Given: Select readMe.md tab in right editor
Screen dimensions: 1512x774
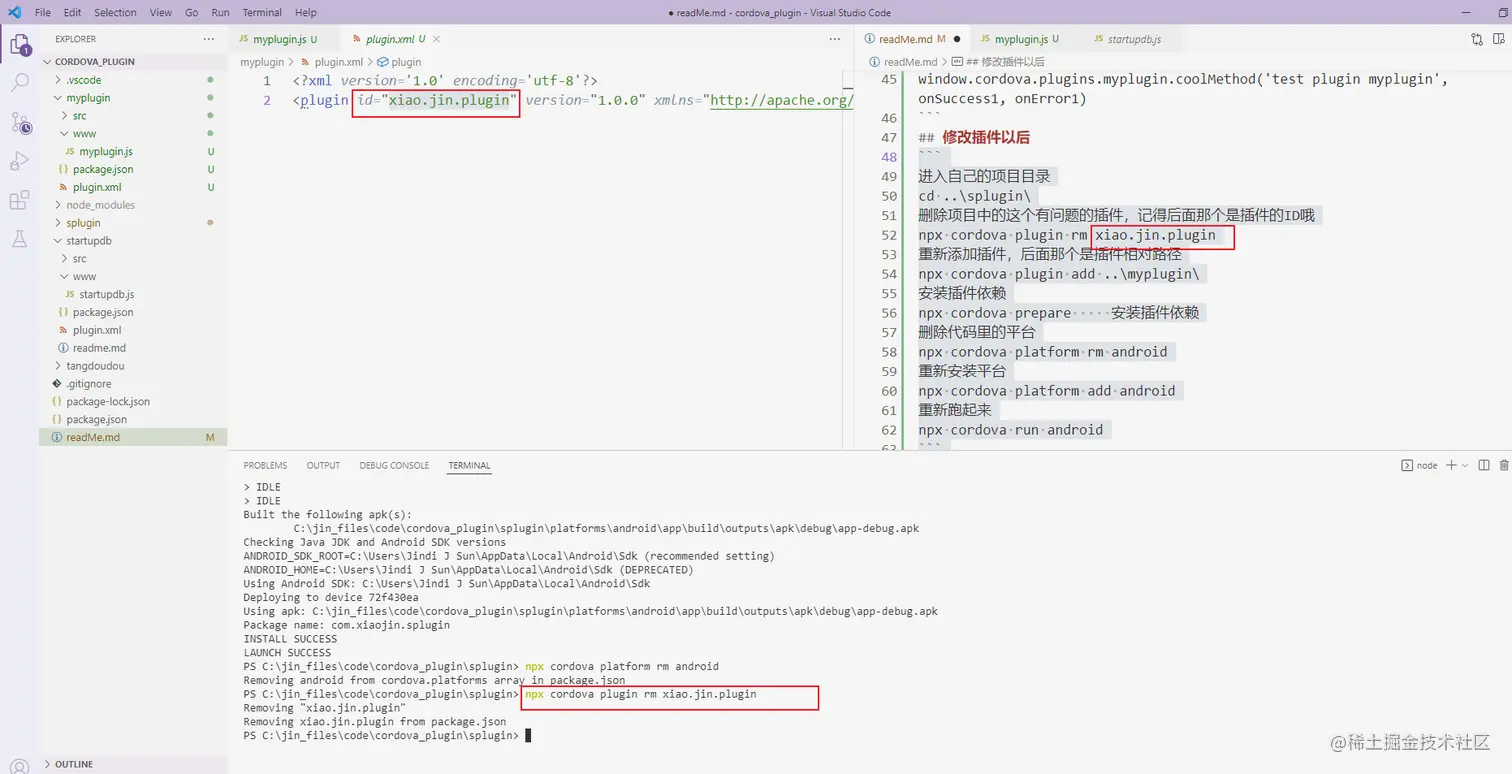Looking at the screenshot, I should (x=912, y=39).
